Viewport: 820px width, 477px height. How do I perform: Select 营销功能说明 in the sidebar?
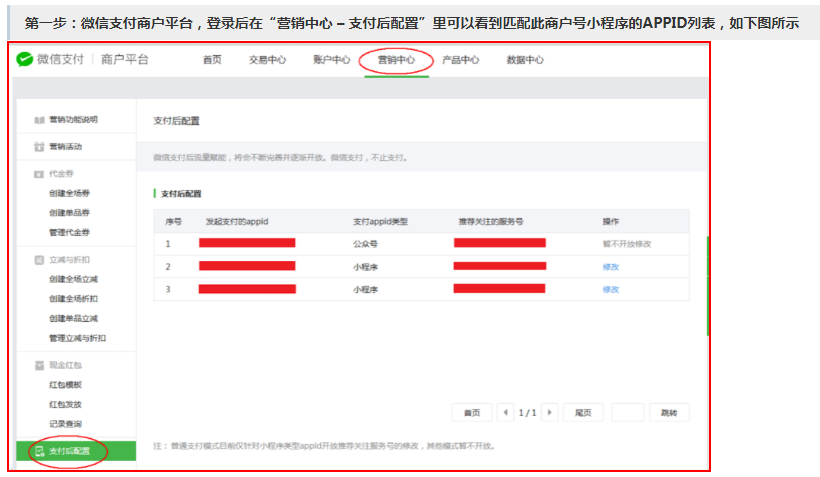coord(73,120)
